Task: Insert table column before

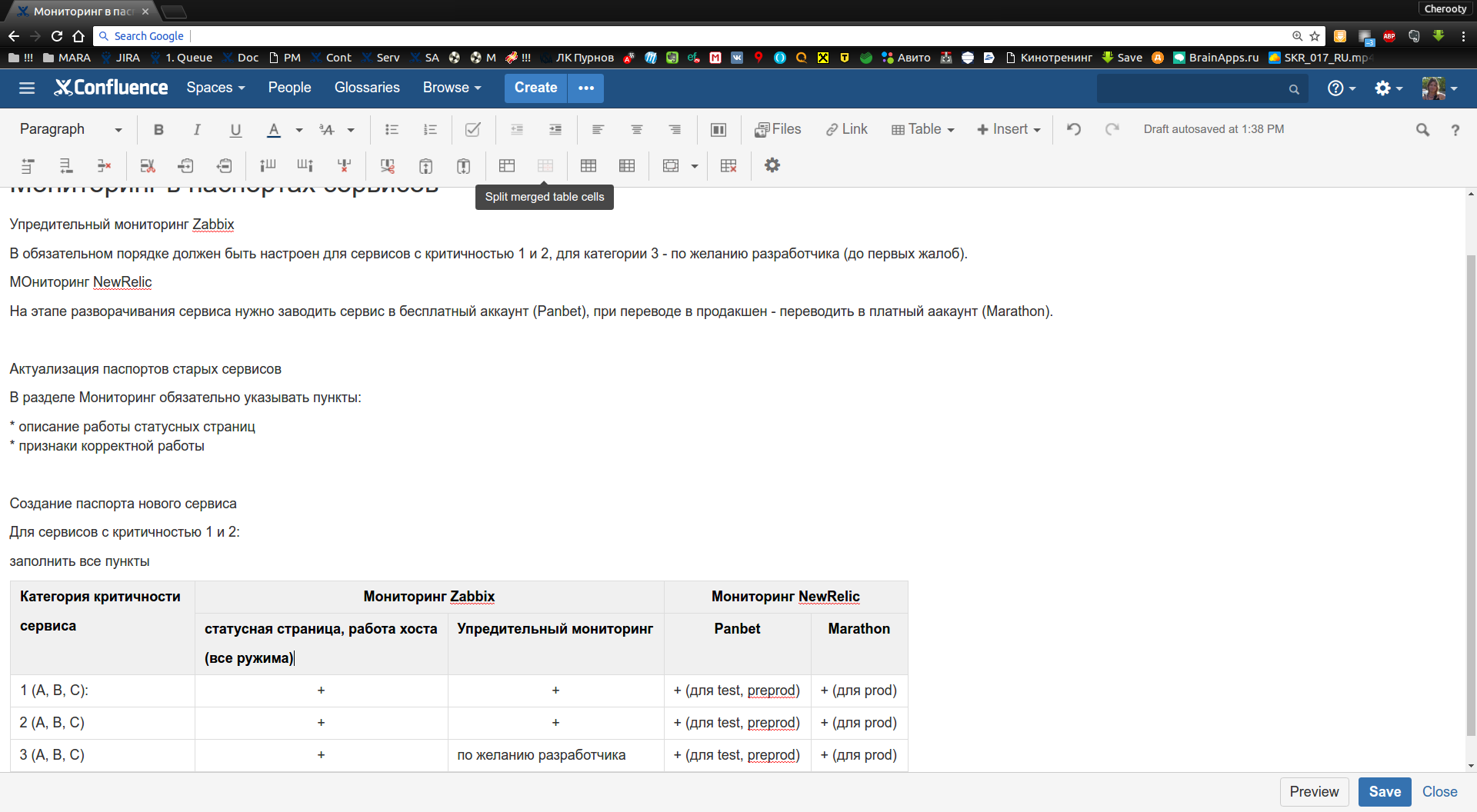Action: coord(268,166)
